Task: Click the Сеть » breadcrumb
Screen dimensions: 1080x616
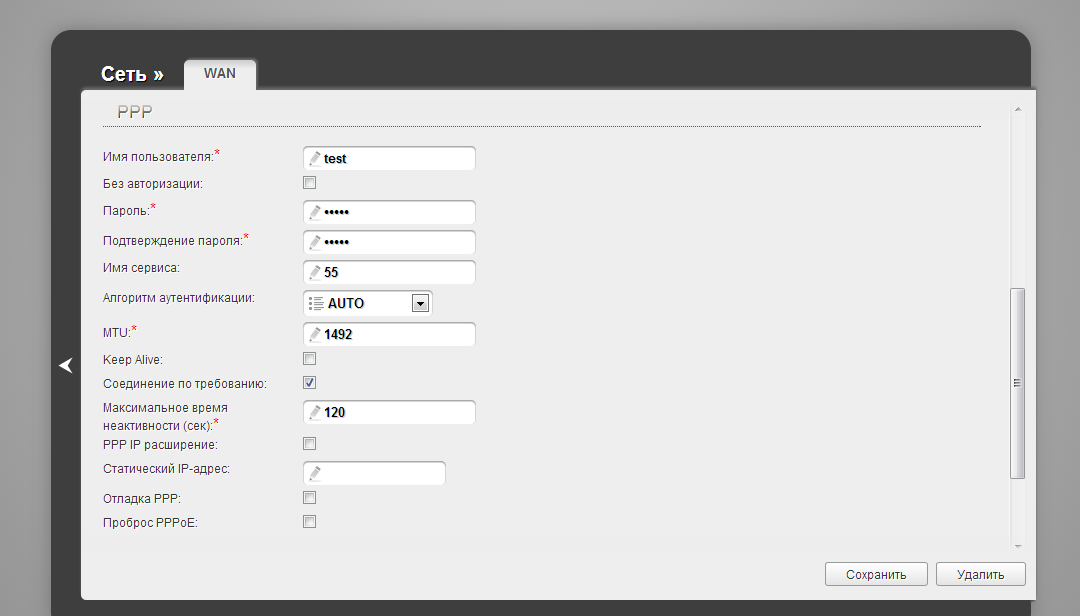Action: (132, 74)
